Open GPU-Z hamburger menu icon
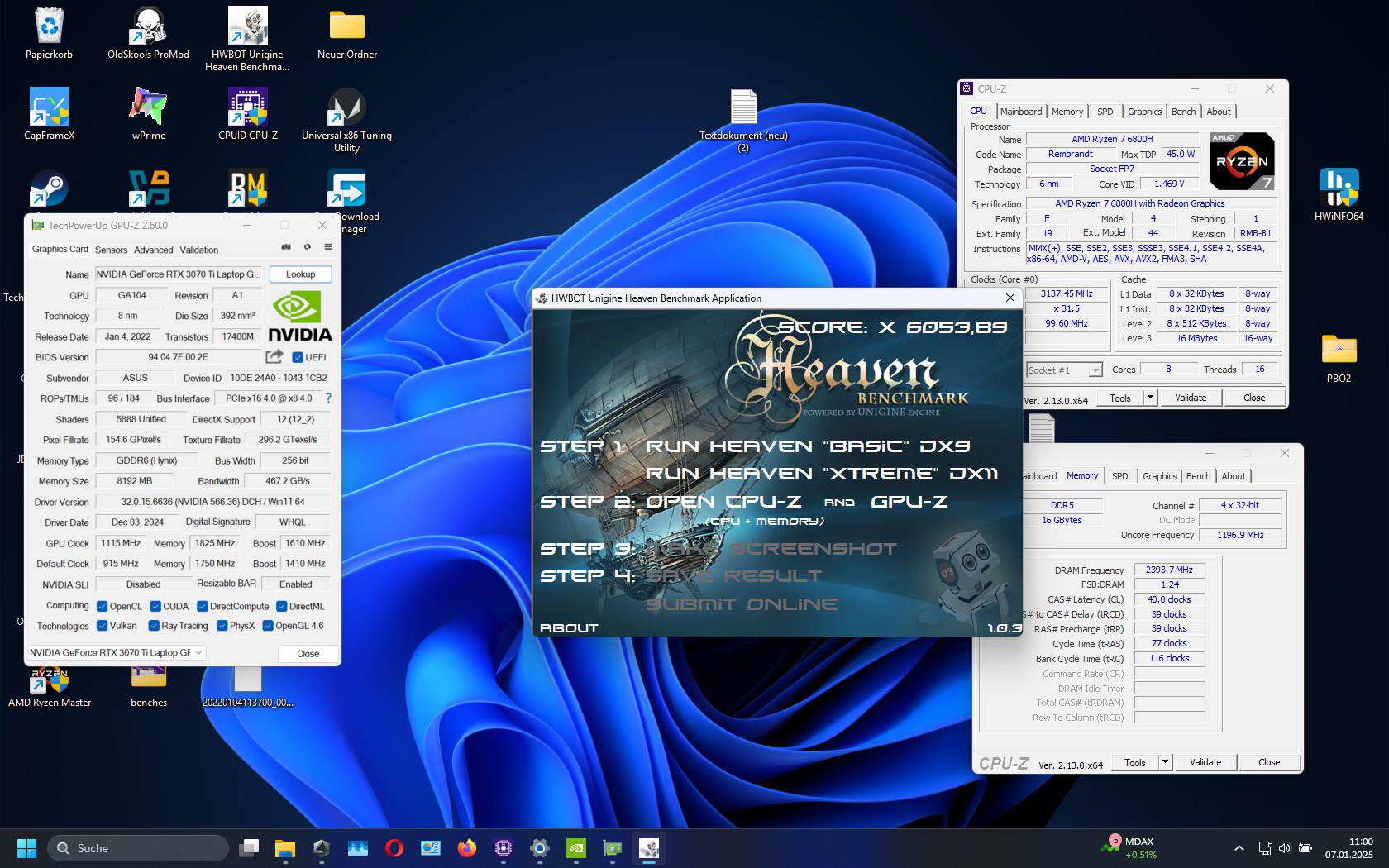The image size is (1389, 868). [328, 247]
